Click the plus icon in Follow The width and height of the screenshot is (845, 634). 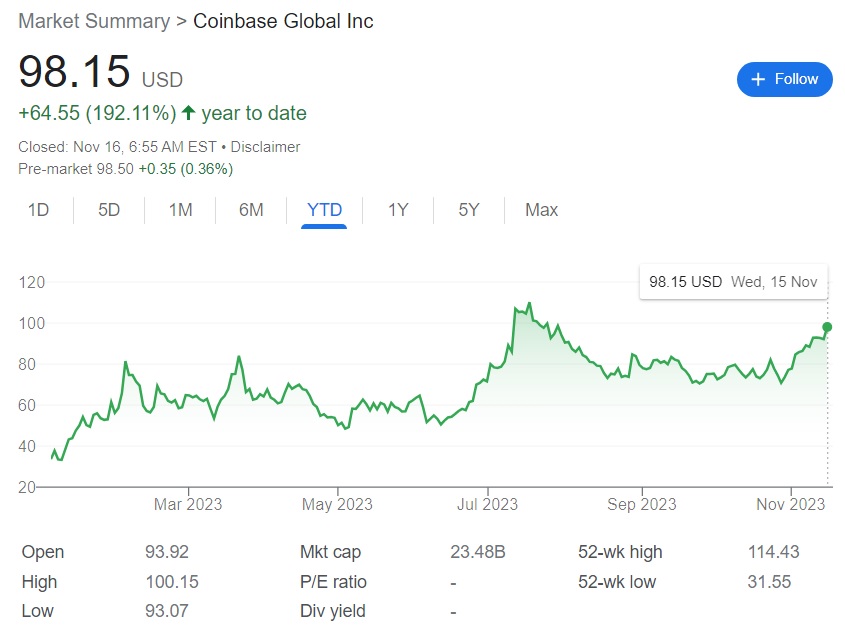pos(757,79)
